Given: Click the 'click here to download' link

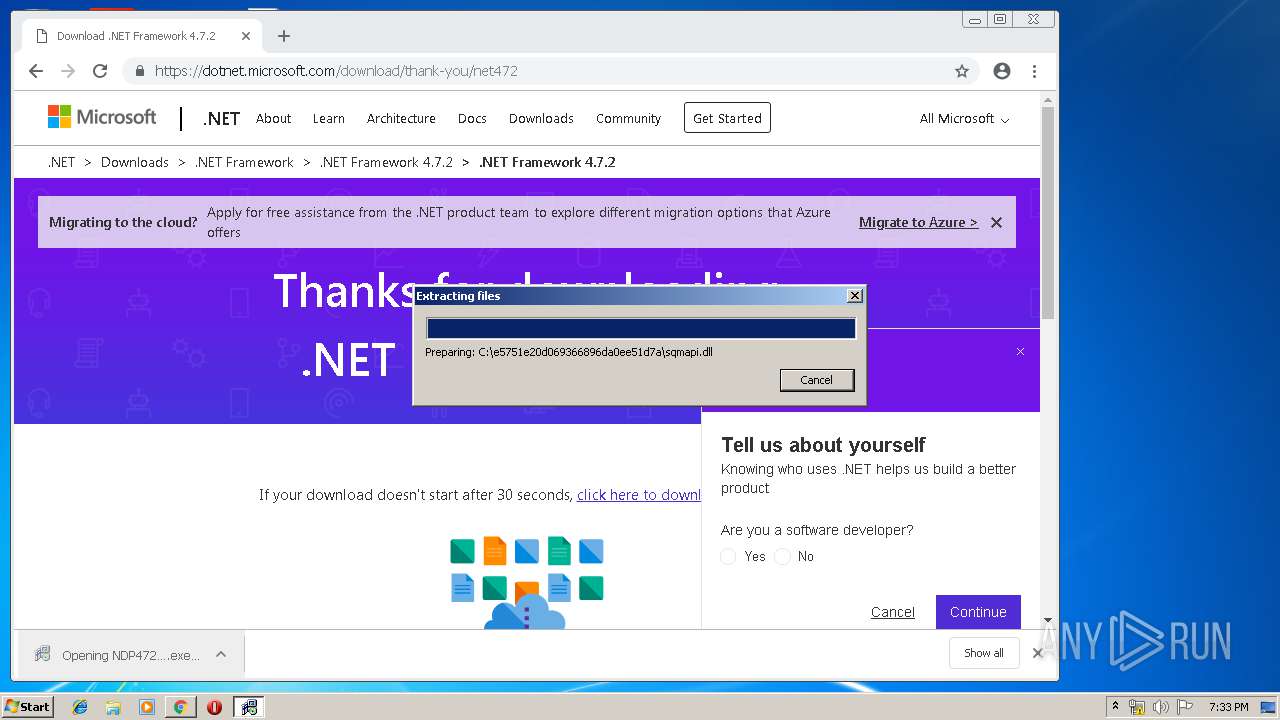Looking at the screenshot, I should [x=639, y=494].
